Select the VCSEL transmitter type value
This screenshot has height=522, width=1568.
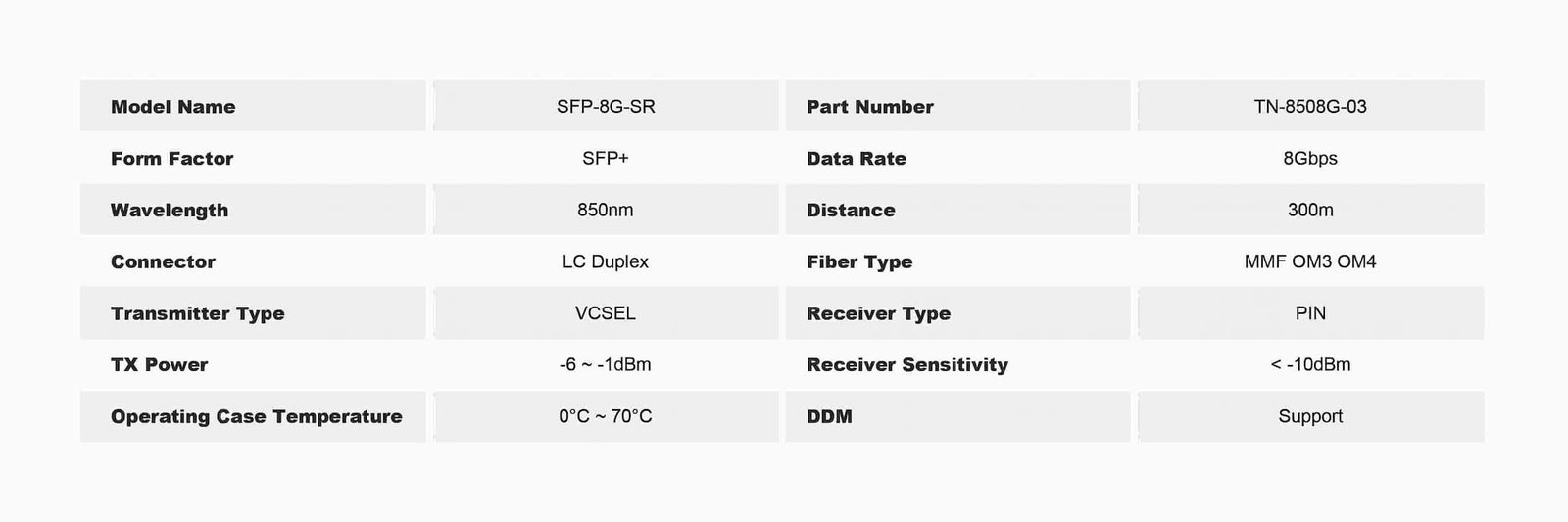point(606,313)
